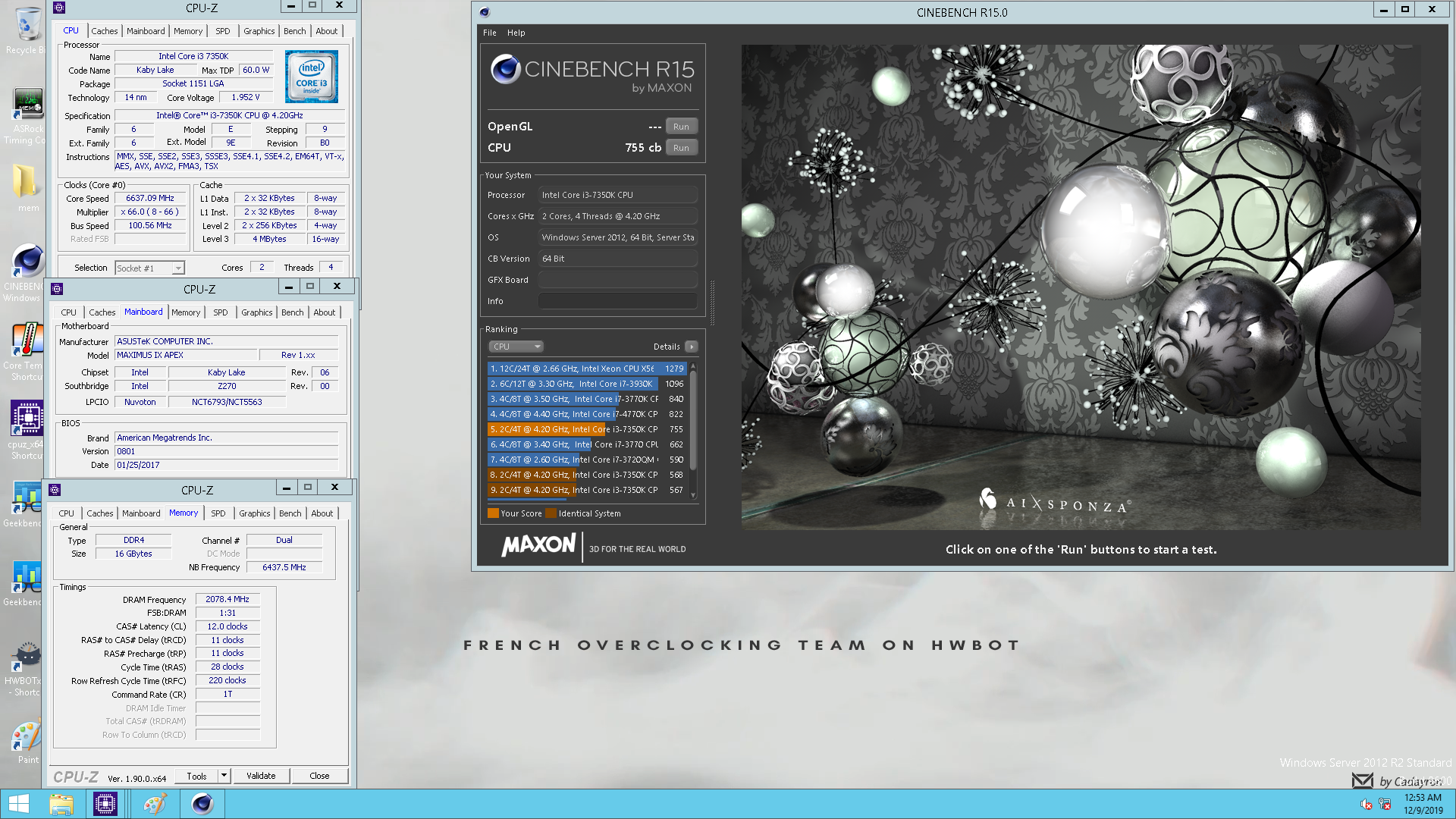This screenshot has width=1456, height=819.
Task: Click the Tools button in CPU-Z
Action: [x=196, y=776]
